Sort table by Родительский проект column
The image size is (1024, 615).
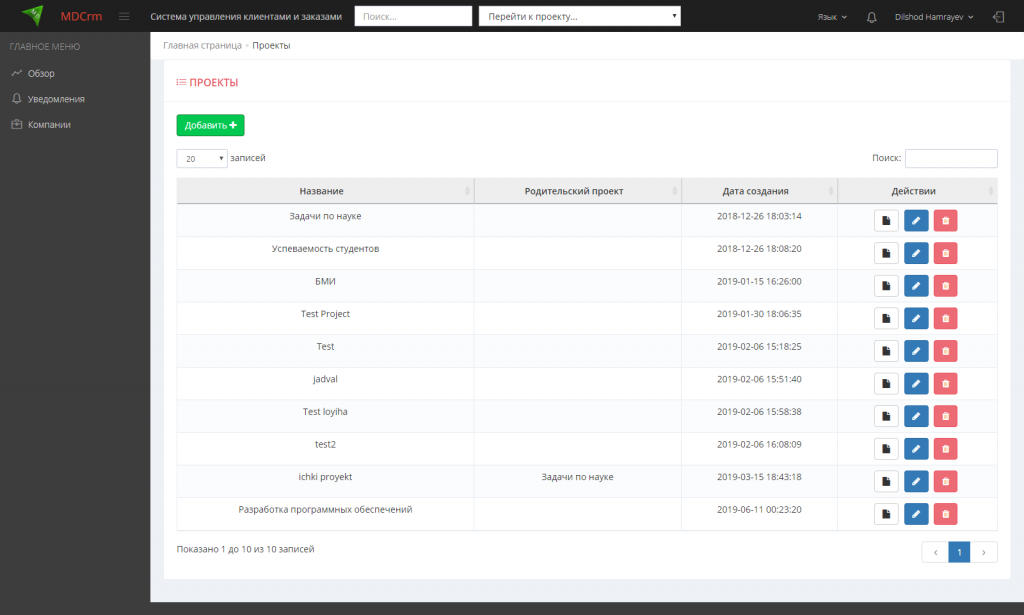coord(577,191)
